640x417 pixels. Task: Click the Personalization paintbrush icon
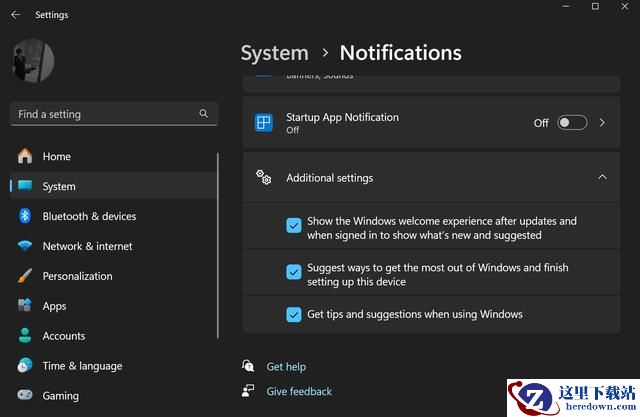tap(25, 276)
